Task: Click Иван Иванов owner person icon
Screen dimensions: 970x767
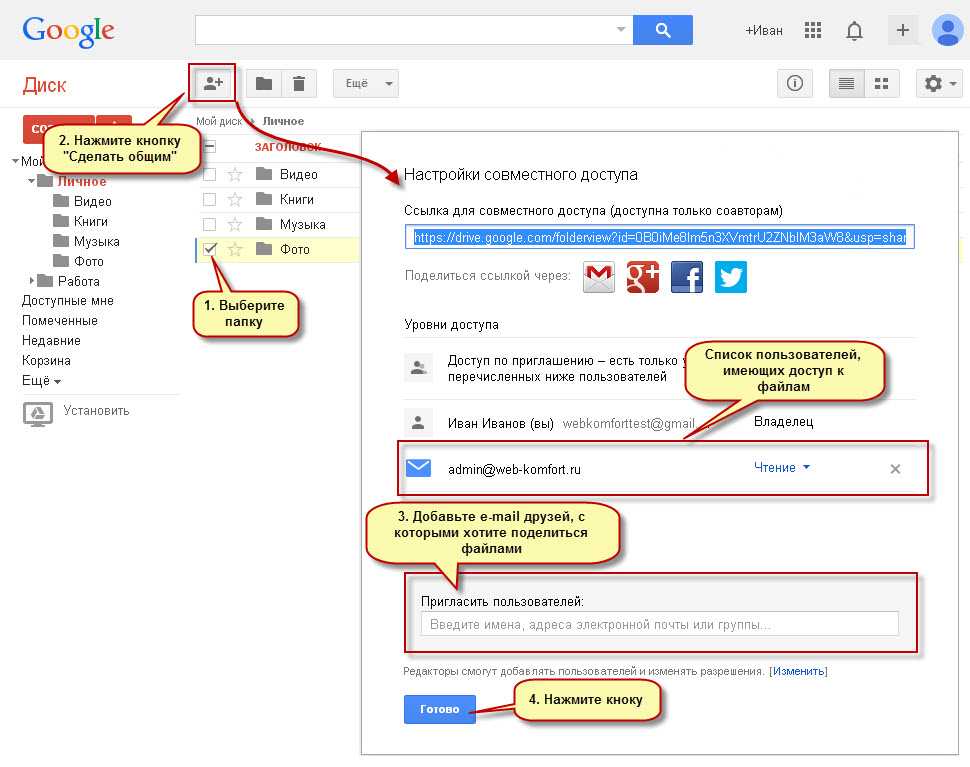Action: tap(418, 422)
